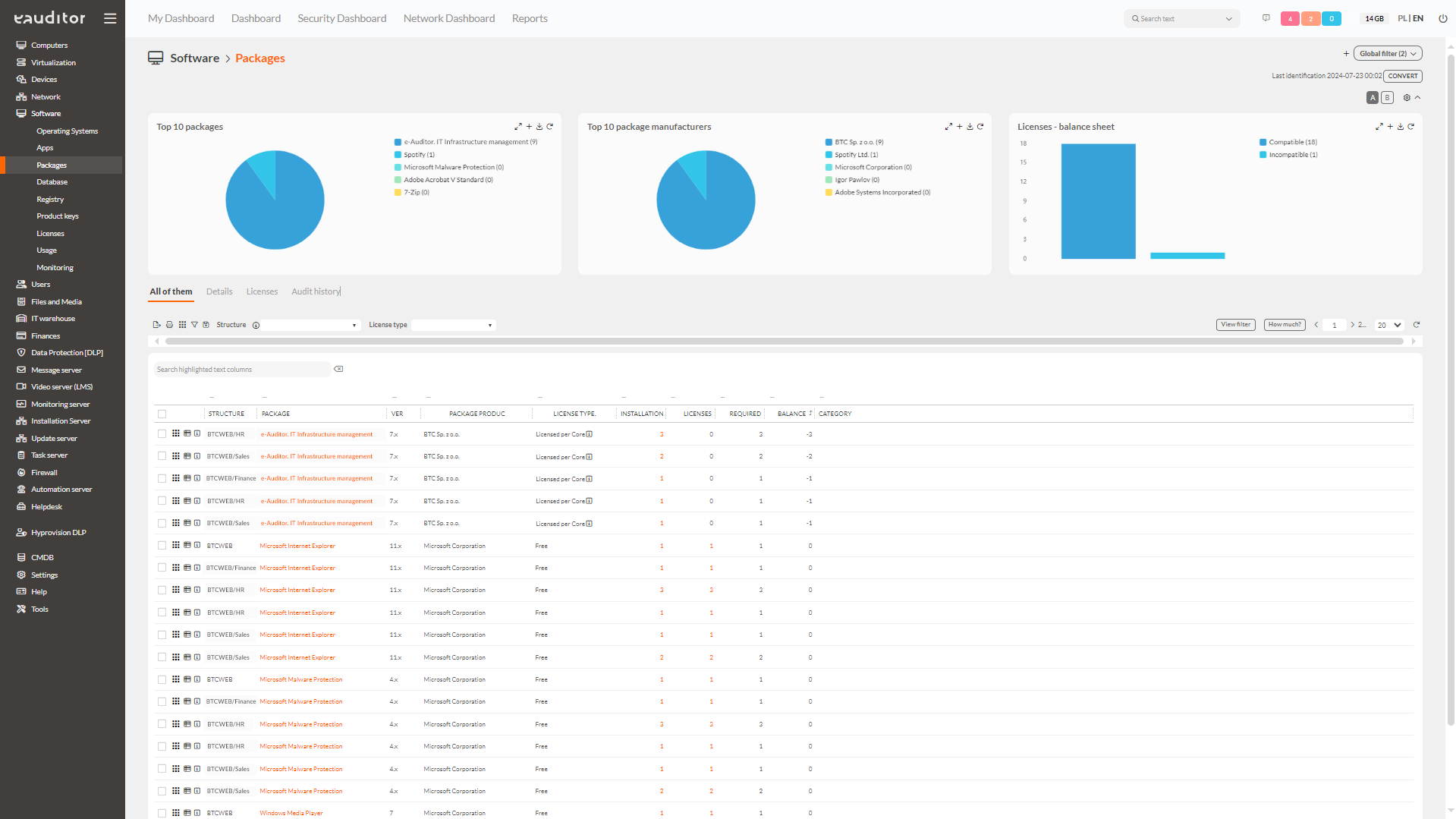1456x819 pixels.
Task: Open the Structure dropdown
Action: [311, 326]
